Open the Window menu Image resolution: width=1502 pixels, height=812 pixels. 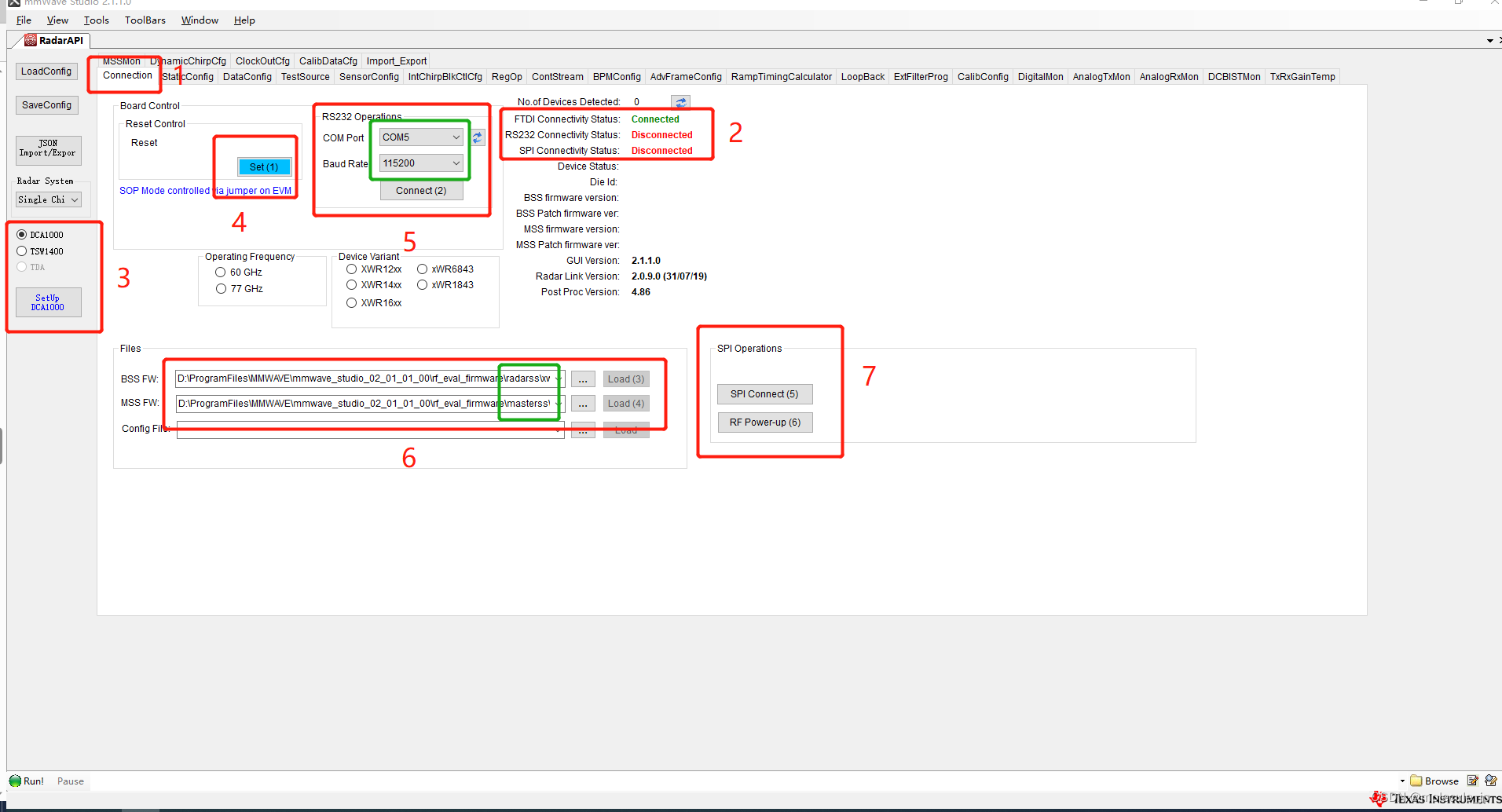pos(200,20)
